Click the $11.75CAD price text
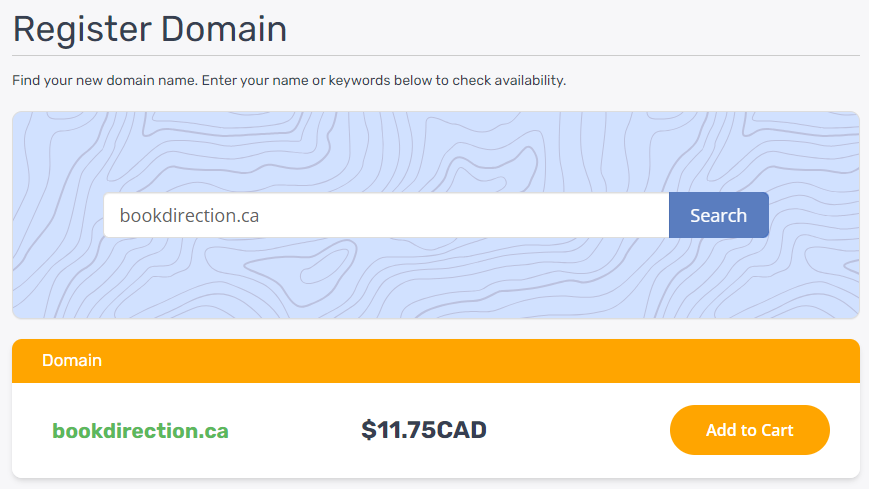 click(x=424, y=430)
